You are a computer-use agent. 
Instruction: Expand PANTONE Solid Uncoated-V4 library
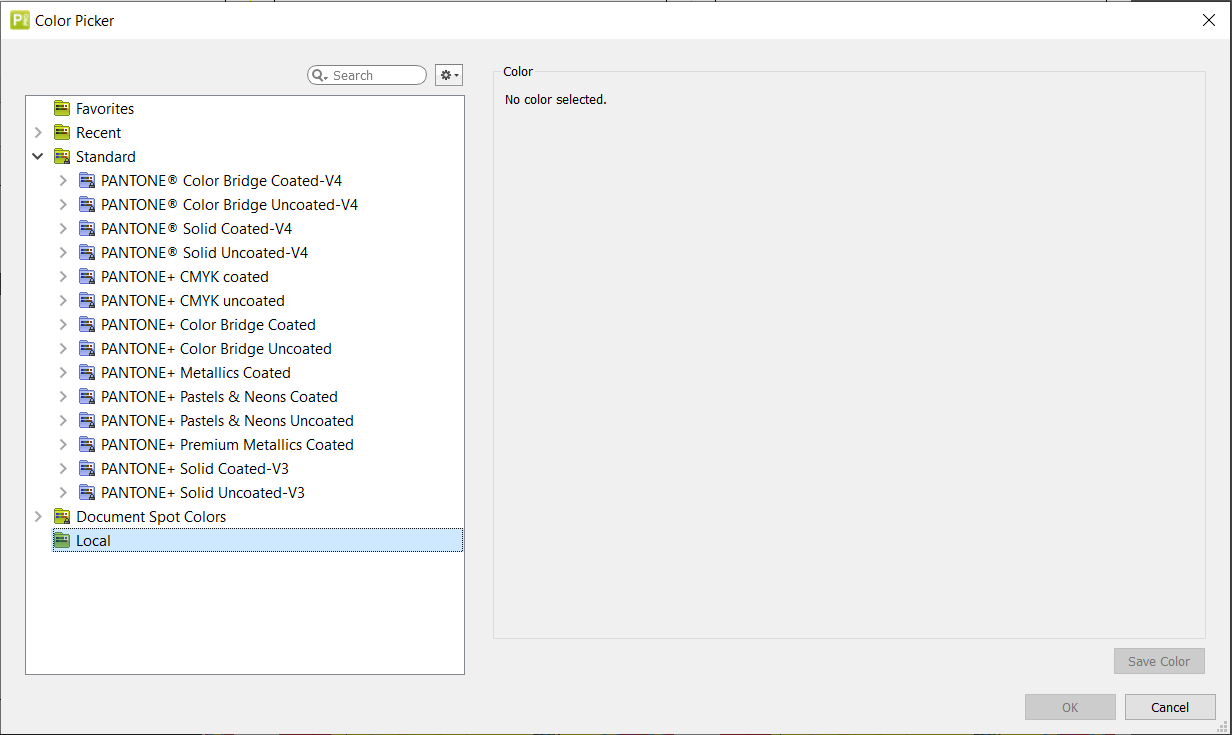pos(63,253)
